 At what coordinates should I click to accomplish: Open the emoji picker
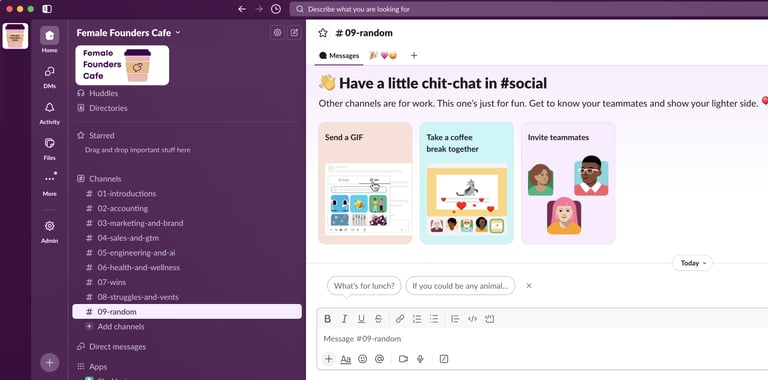[x=362, y=359]
